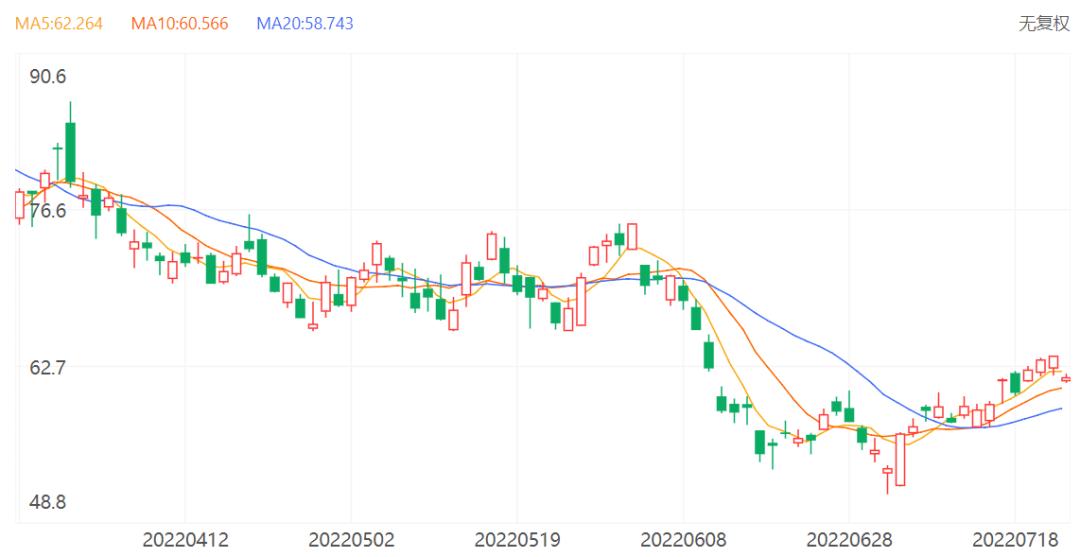This screenshot has width=1080, height=557.
Task: Select the 20220718 date label
Action: [1015, 540]
